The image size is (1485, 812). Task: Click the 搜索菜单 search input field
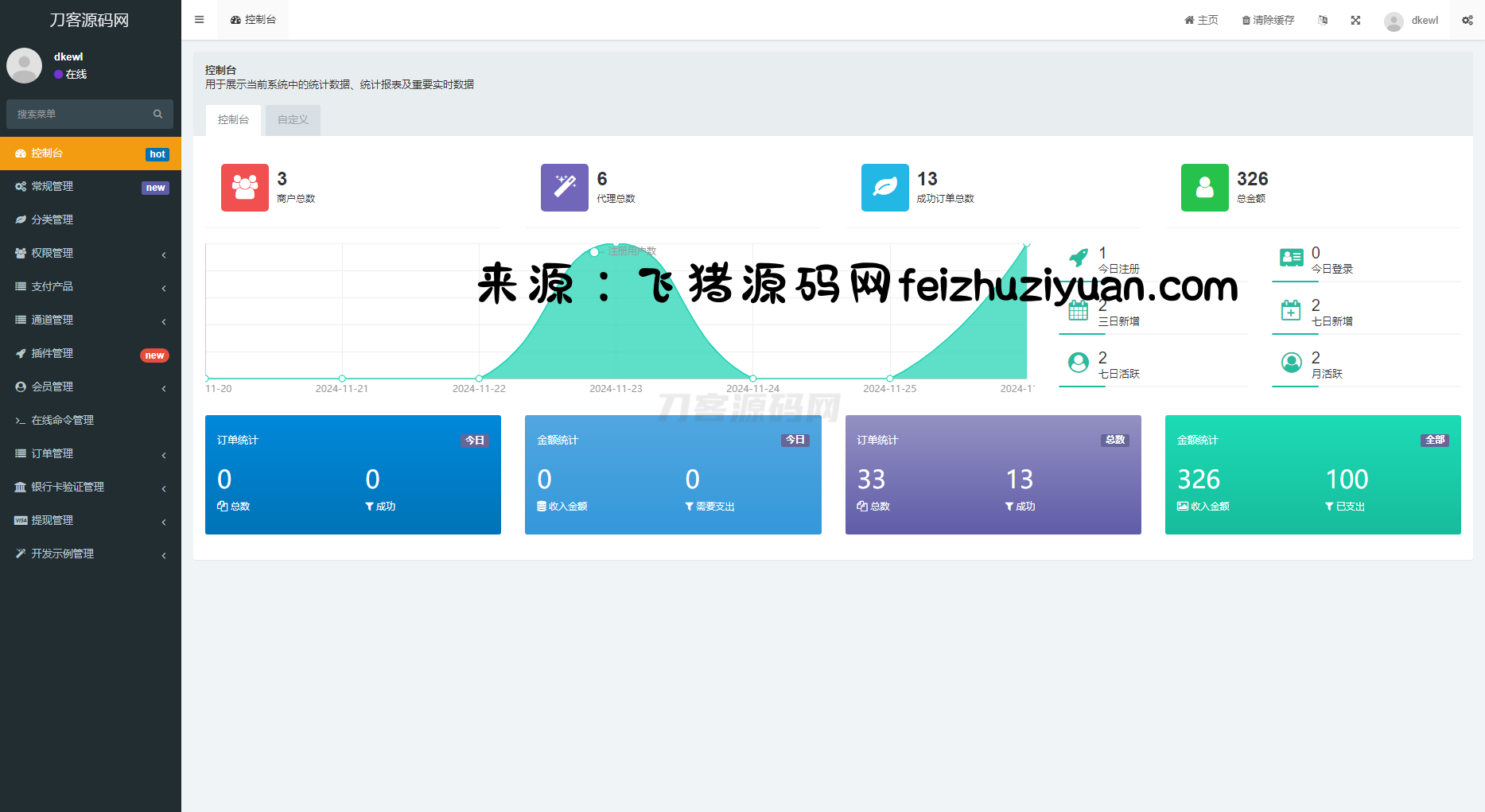80,114
